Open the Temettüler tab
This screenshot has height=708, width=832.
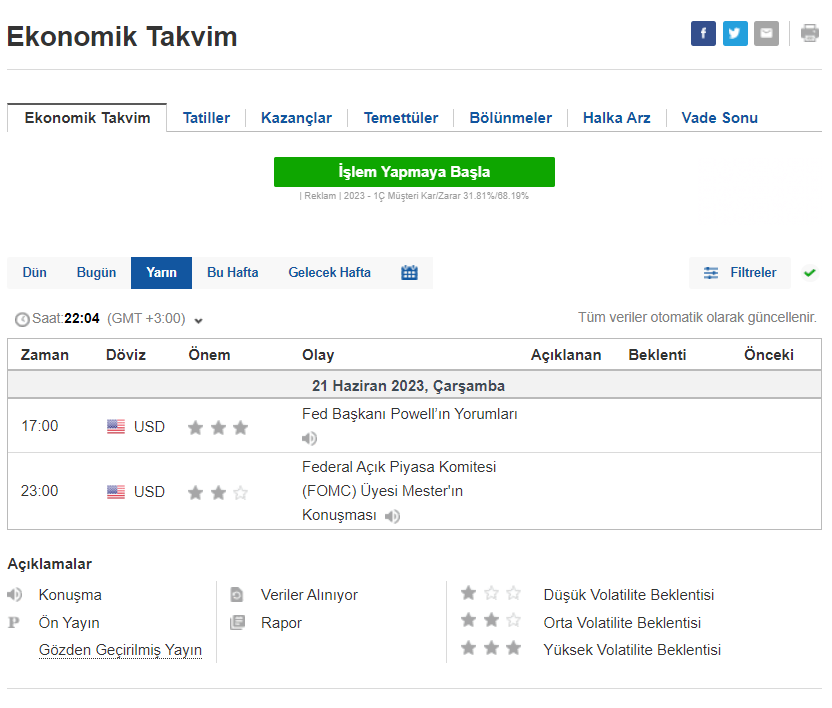coord(400,118)
